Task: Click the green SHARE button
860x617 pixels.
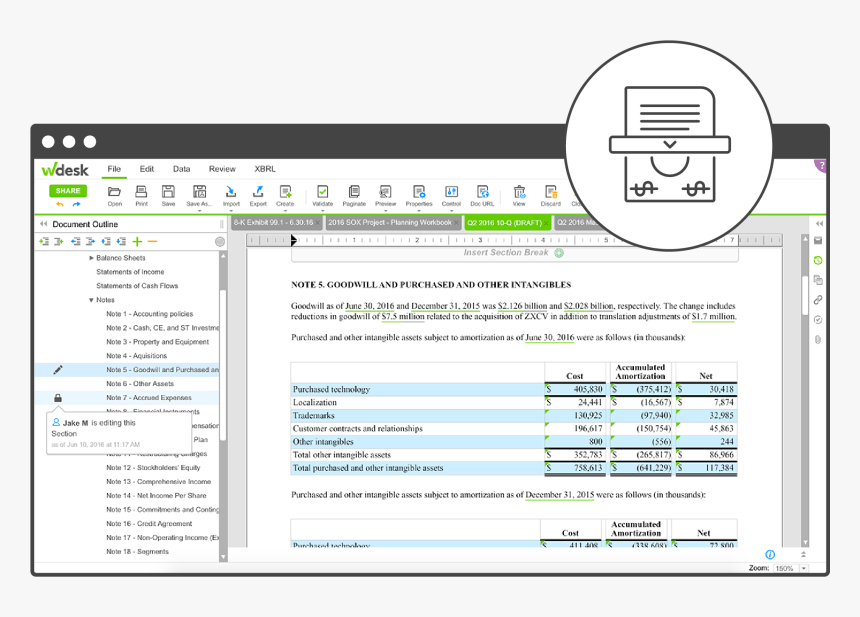Action: (x=68, y=190)
